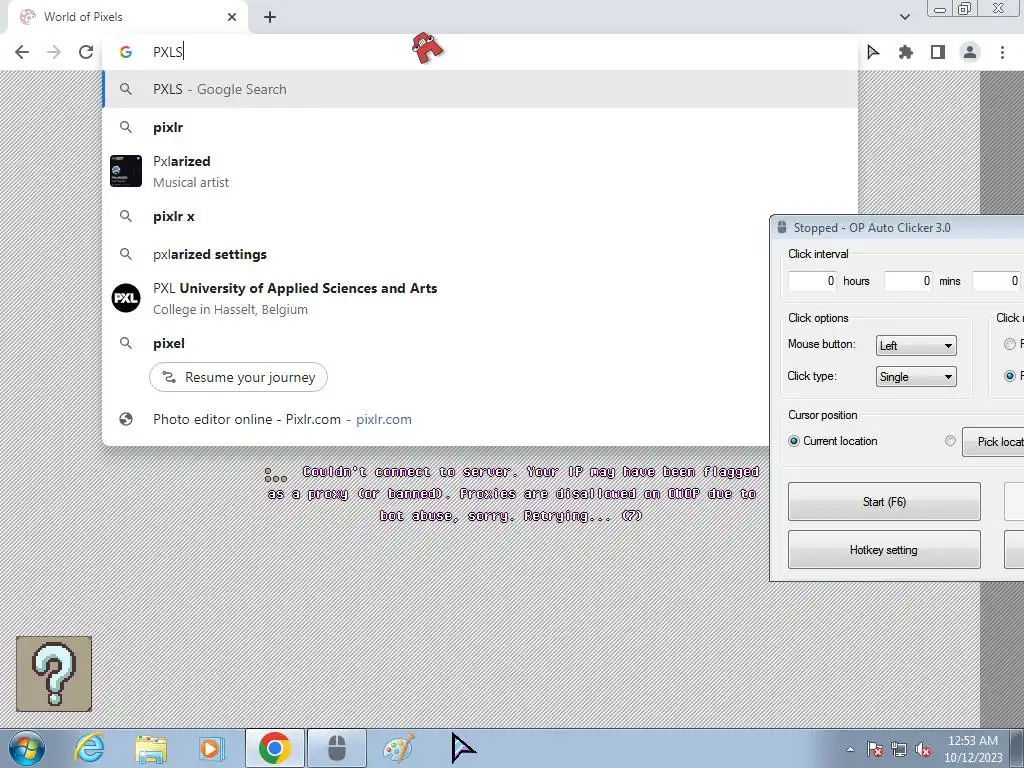Select the Pick location radio button
1024x768 pixels.
point(950,441)
